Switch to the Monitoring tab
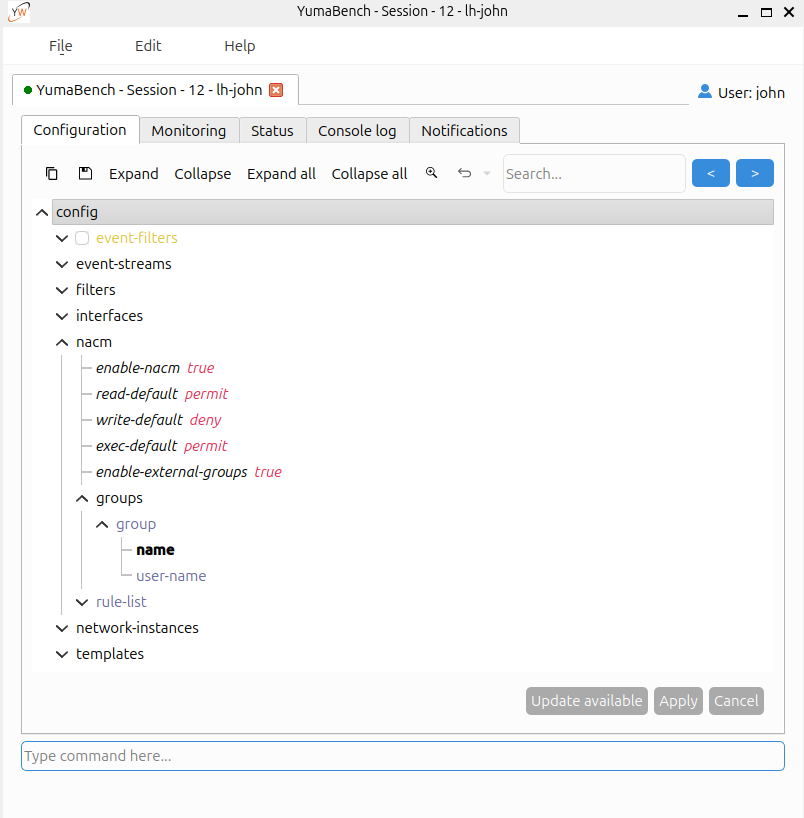This screenshot has height=818, width=804. pos(189,130)
